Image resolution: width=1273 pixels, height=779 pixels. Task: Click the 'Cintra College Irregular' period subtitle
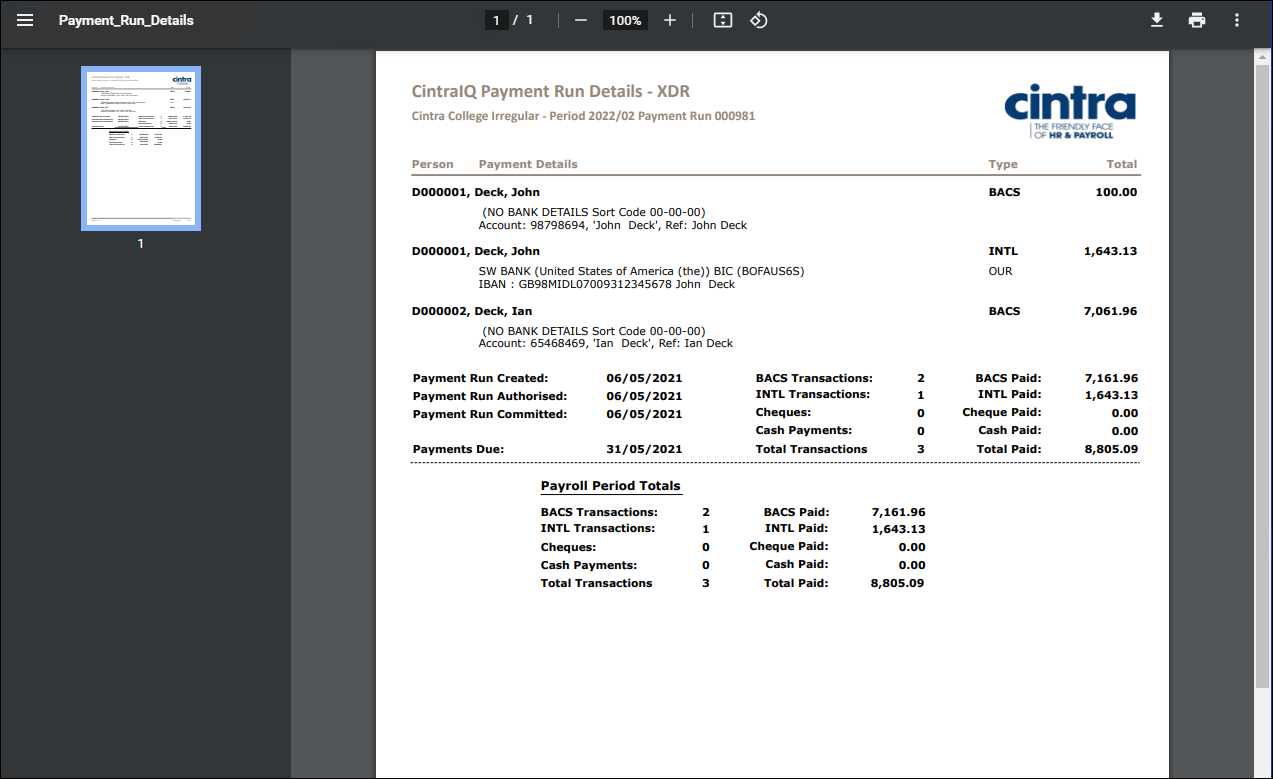click(x=583, y=116)
